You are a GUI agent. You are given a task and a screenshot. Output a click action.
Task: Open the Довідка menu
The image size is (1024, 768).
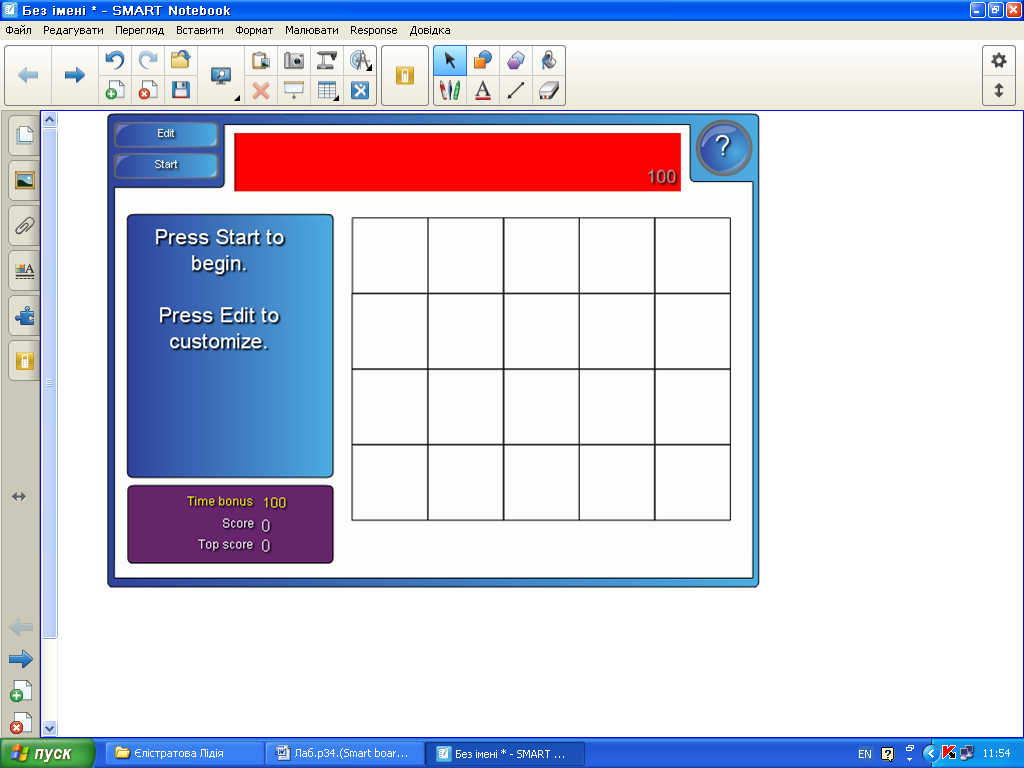point(430,30)
